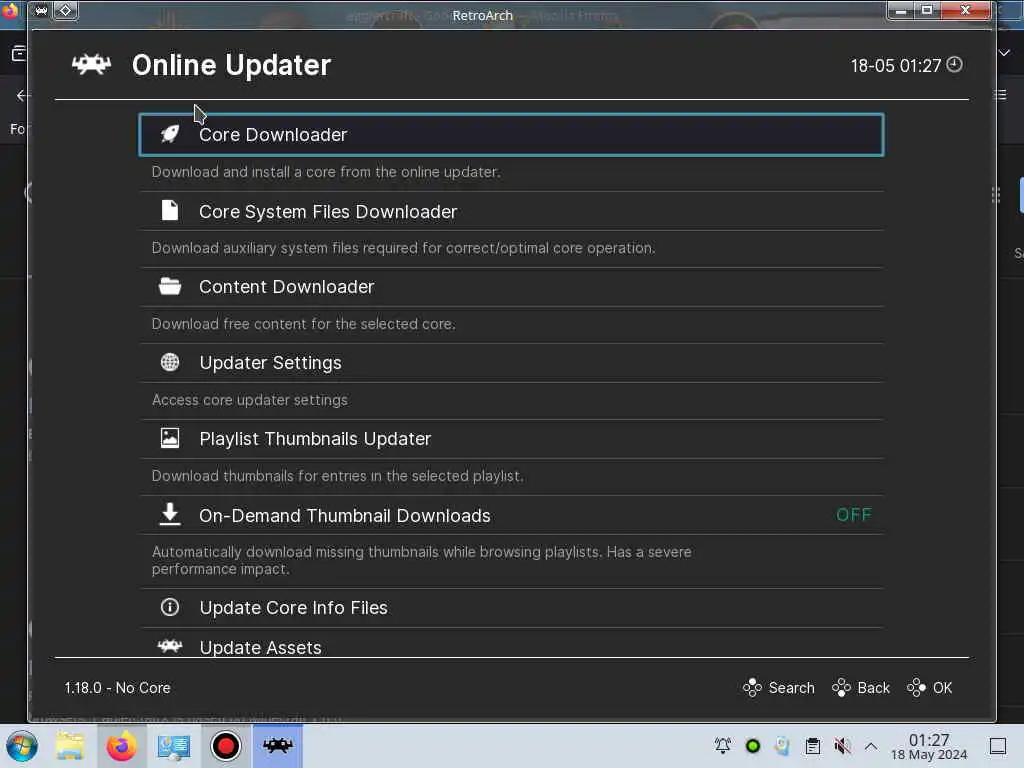Click the red record button on taskbar
The image size is (1024, 768).
[x=225, y=746]
